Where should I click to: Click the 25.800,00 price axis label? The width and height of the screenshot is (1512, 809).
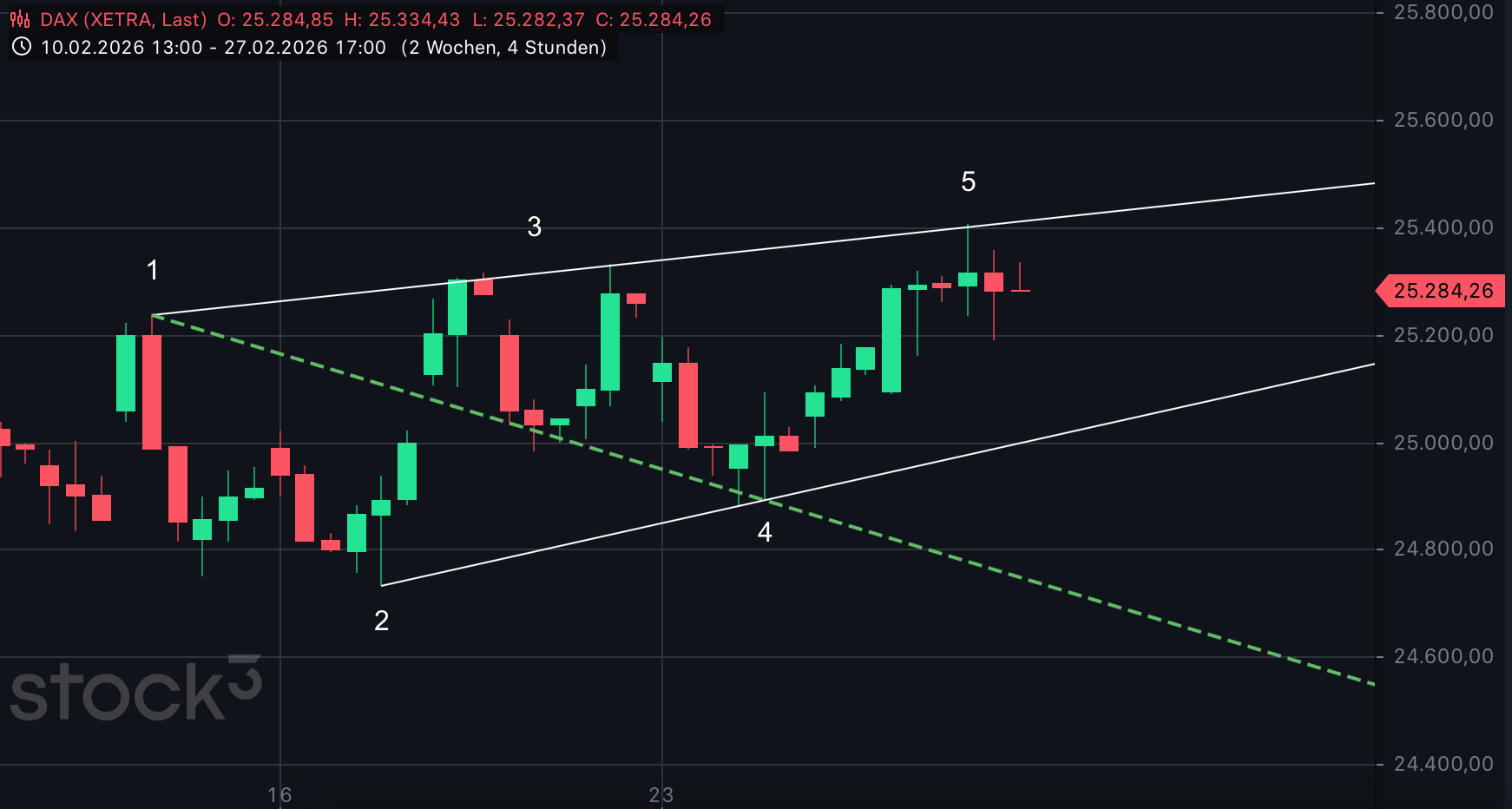1443,12
